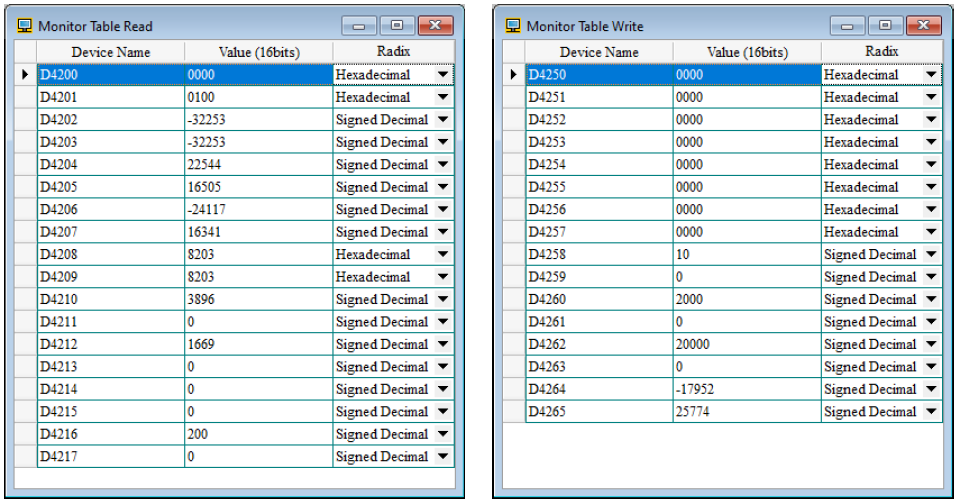959x502 pixels.
Task: Maximize the Monitor Table Read window
Action: coord(396,26)
